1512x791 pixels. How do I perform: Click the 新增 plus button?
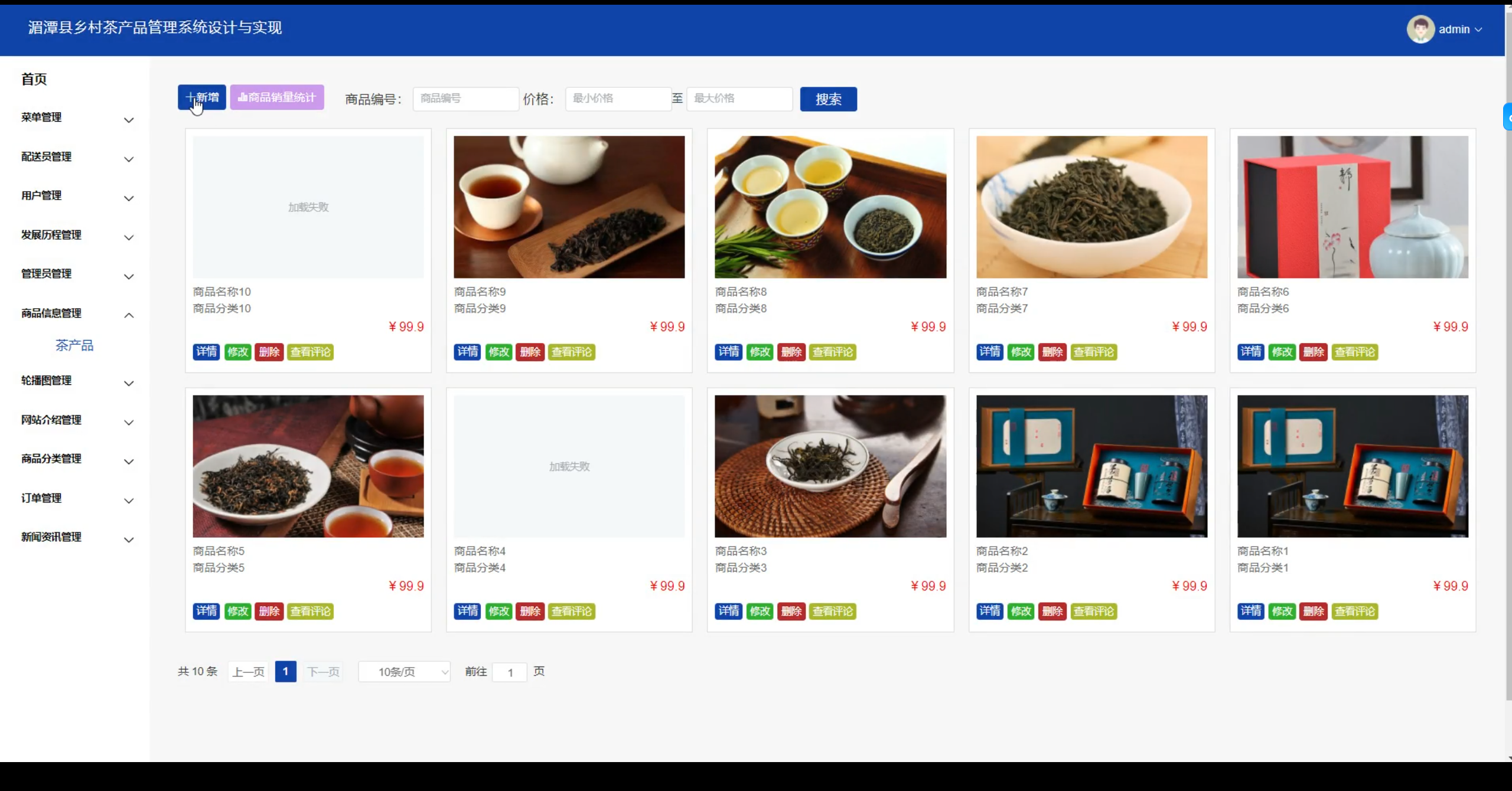point(202,97)
